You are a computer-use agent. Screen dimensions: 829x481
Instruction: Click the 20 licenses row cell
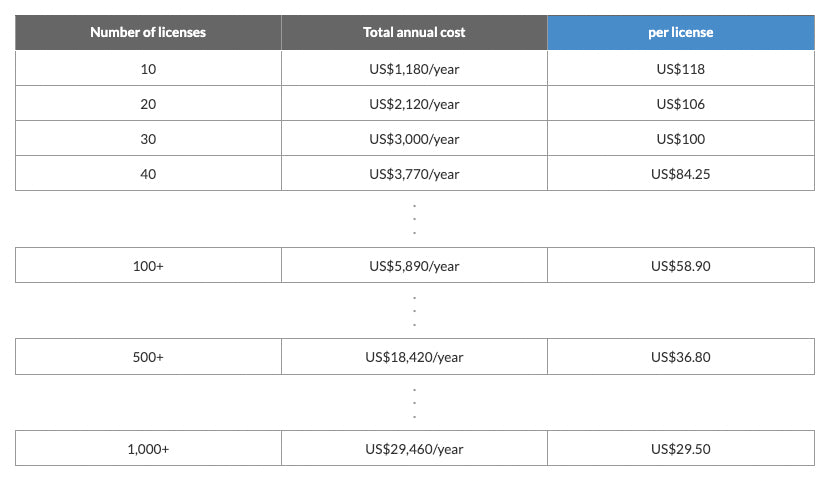point(148,104)
